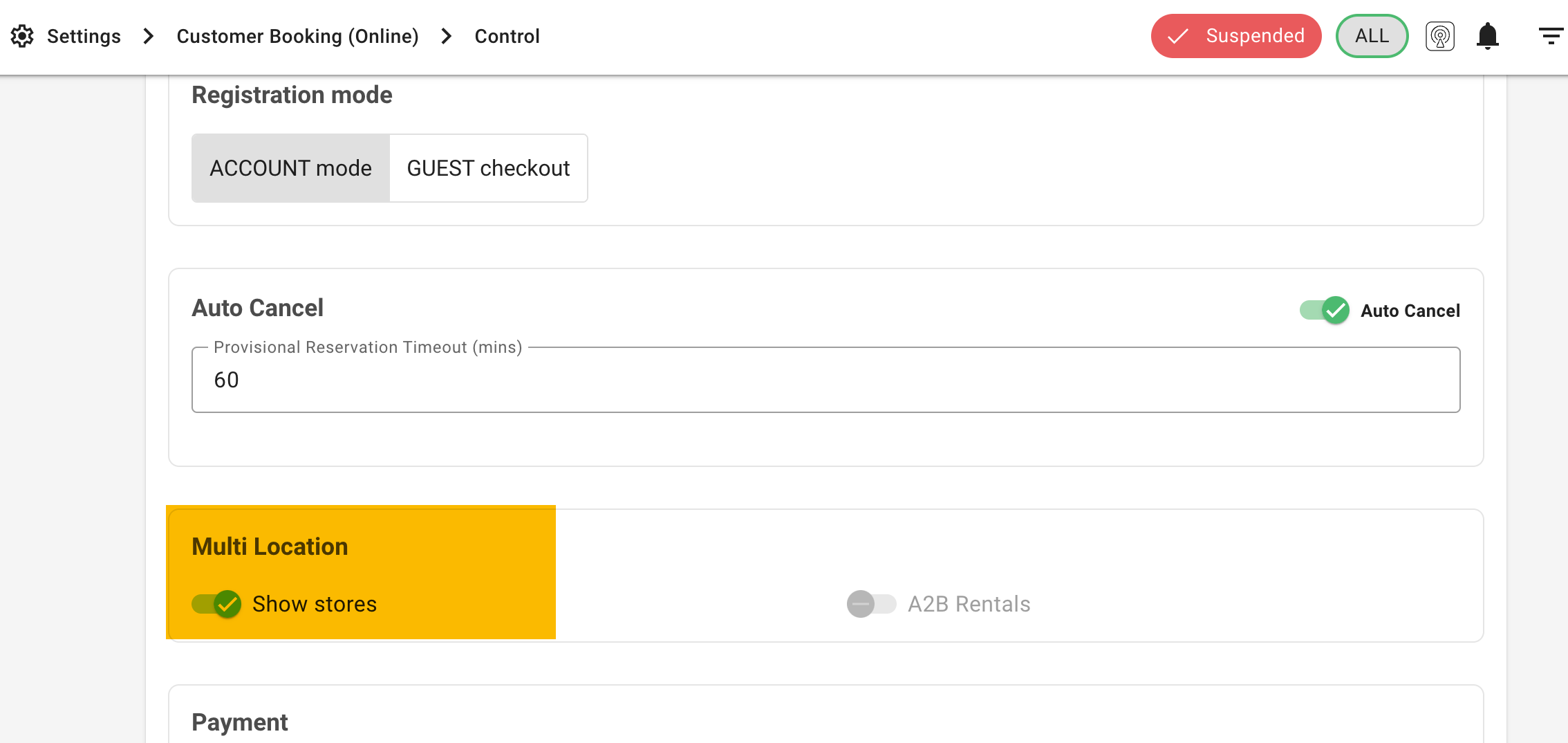
Task: Open the broadcast podcast icon
Action: pos(1440,36)
